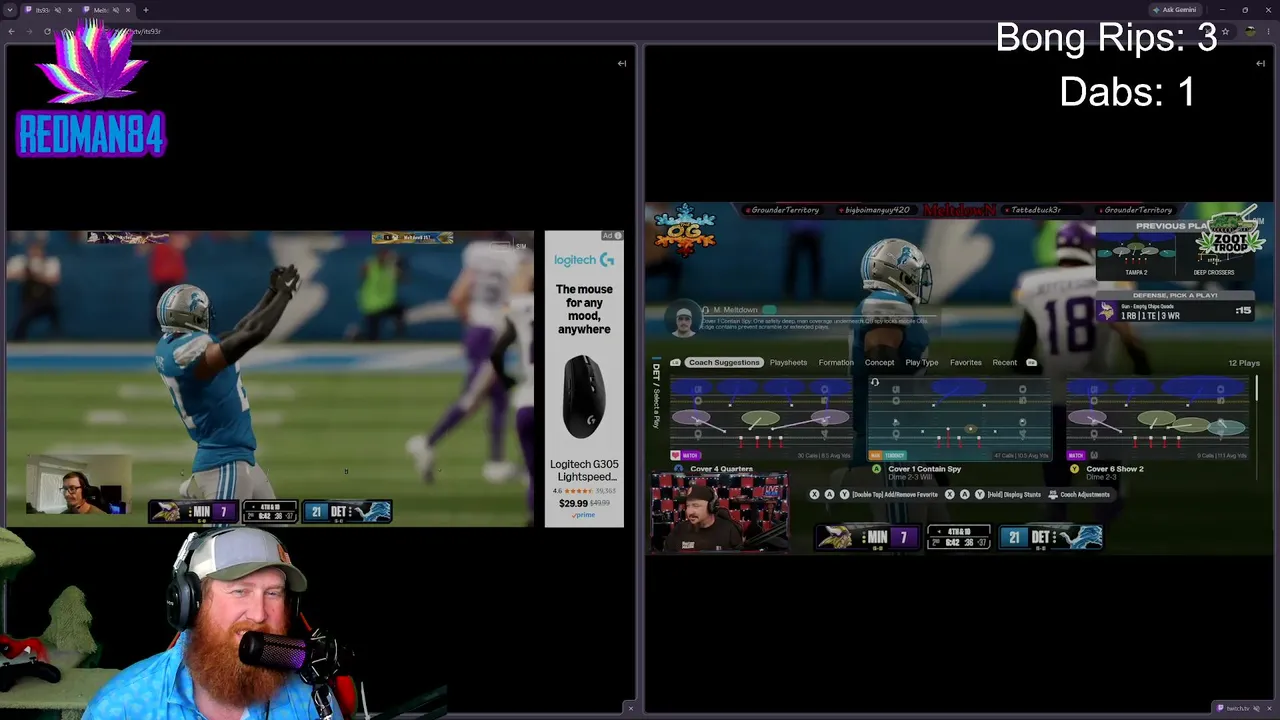Choose the Cover 1 Contain Spy play diagram
Image resolution: width=1280 pixels, height=720 pixels.
tap(959, 418)
